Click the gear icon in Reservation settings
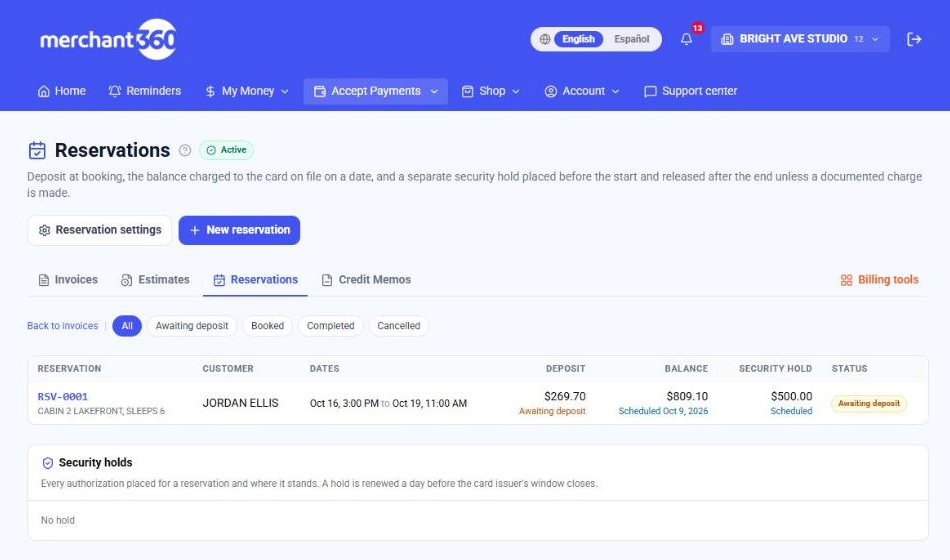This screenshot has width=950, height=560. (x=44, y=230)
